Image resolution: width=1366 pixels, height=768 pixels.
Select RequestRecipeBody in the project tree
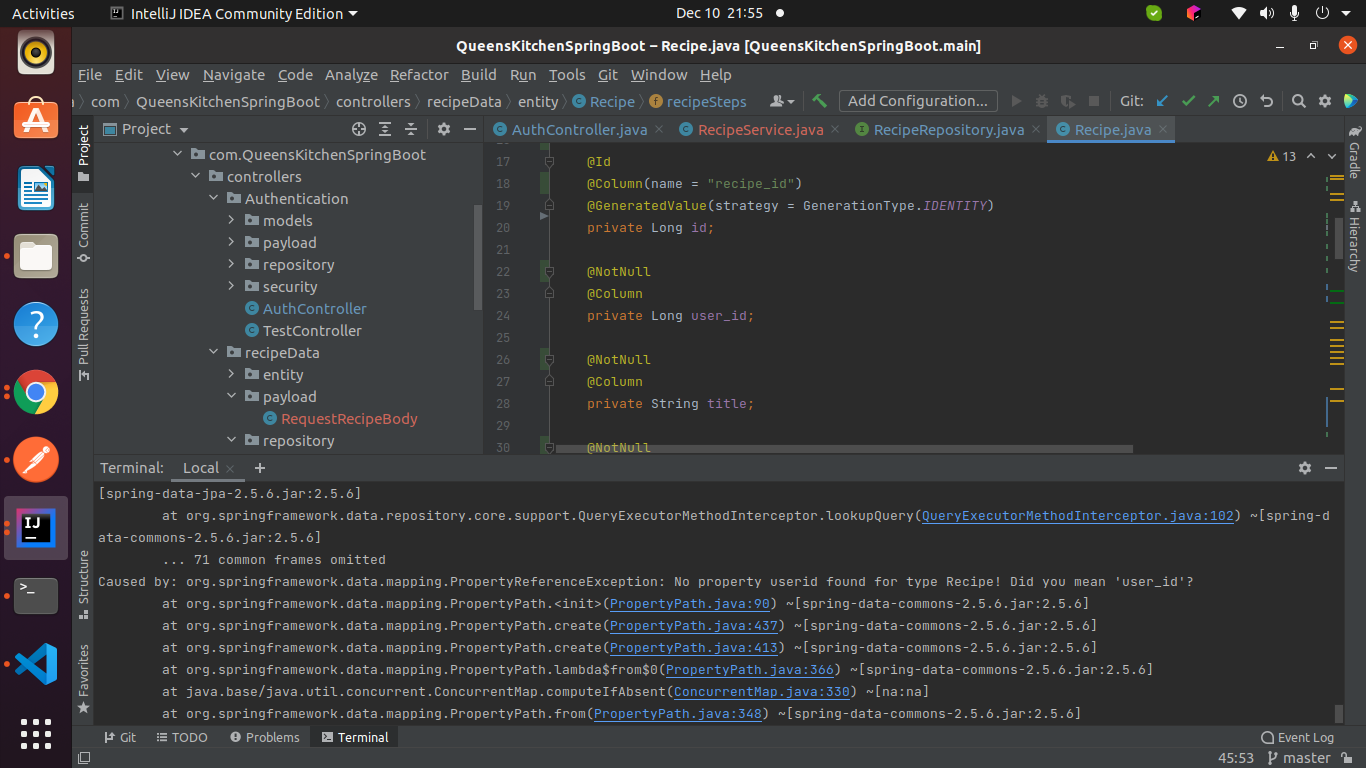point(349,419)
